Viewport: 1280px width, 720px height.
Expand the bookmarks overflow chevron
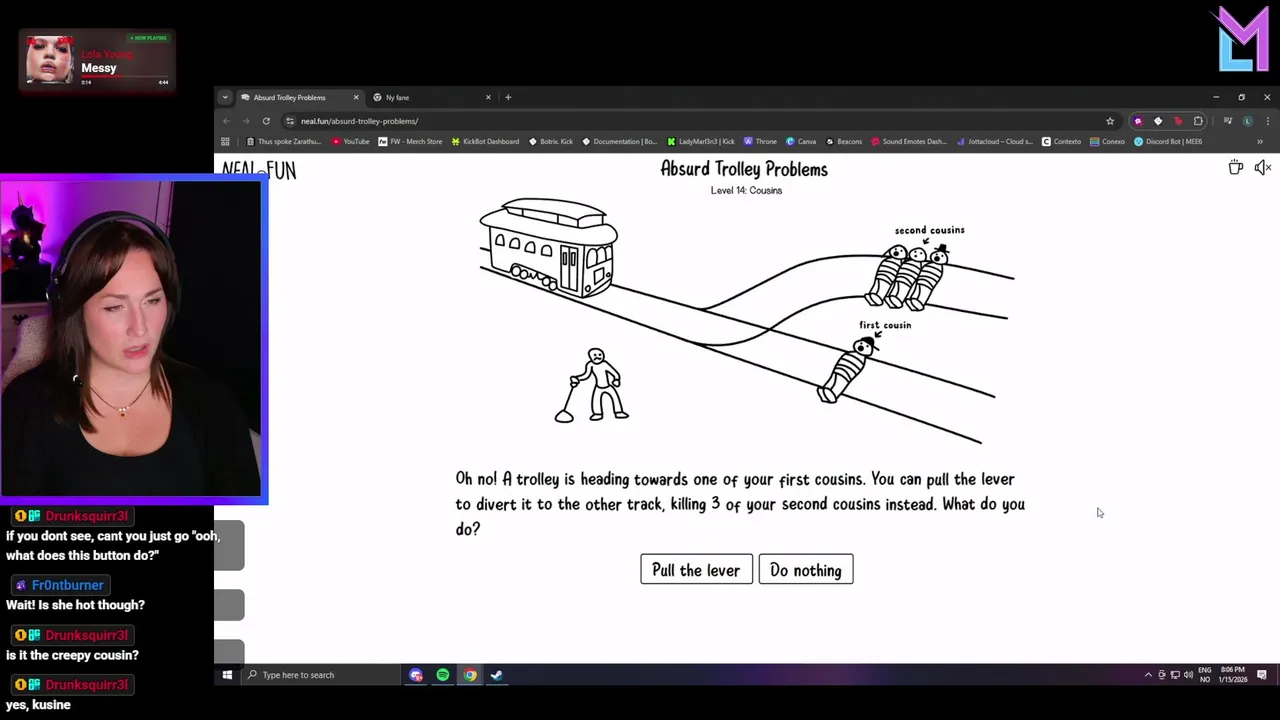click(1260, 141)
